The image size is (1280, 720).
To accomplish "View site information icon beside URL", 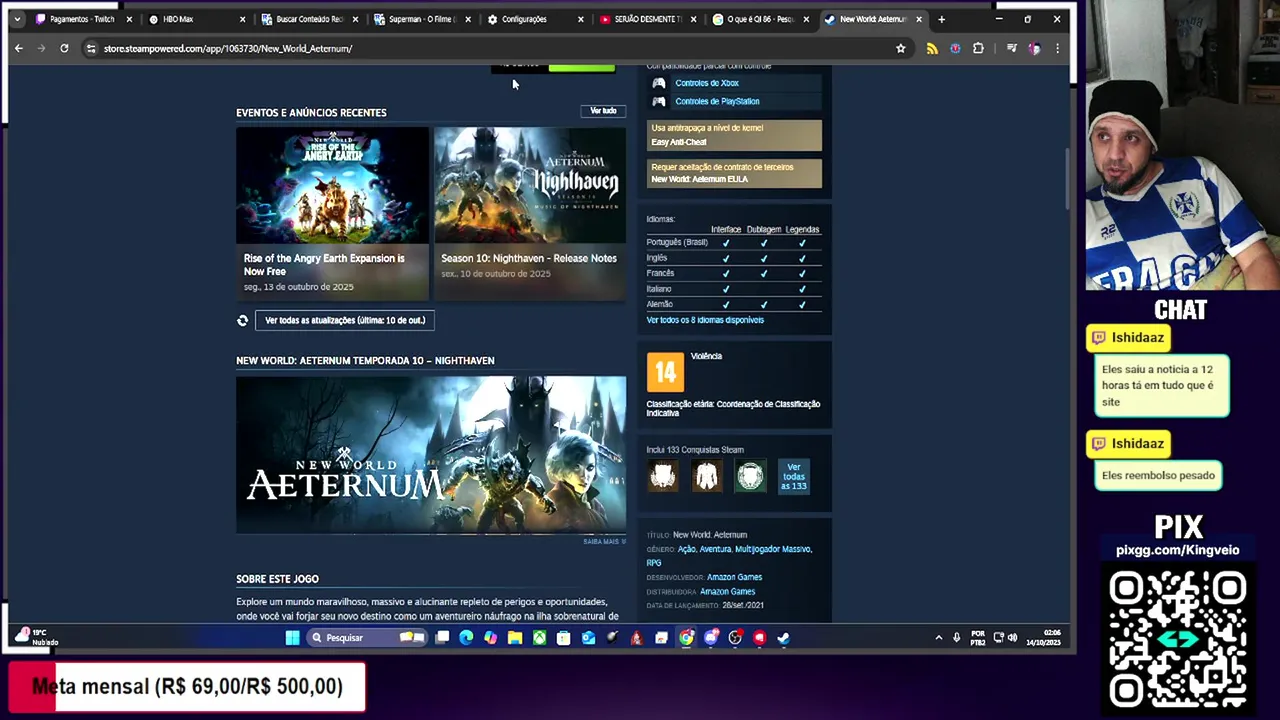I will [91, 48].
